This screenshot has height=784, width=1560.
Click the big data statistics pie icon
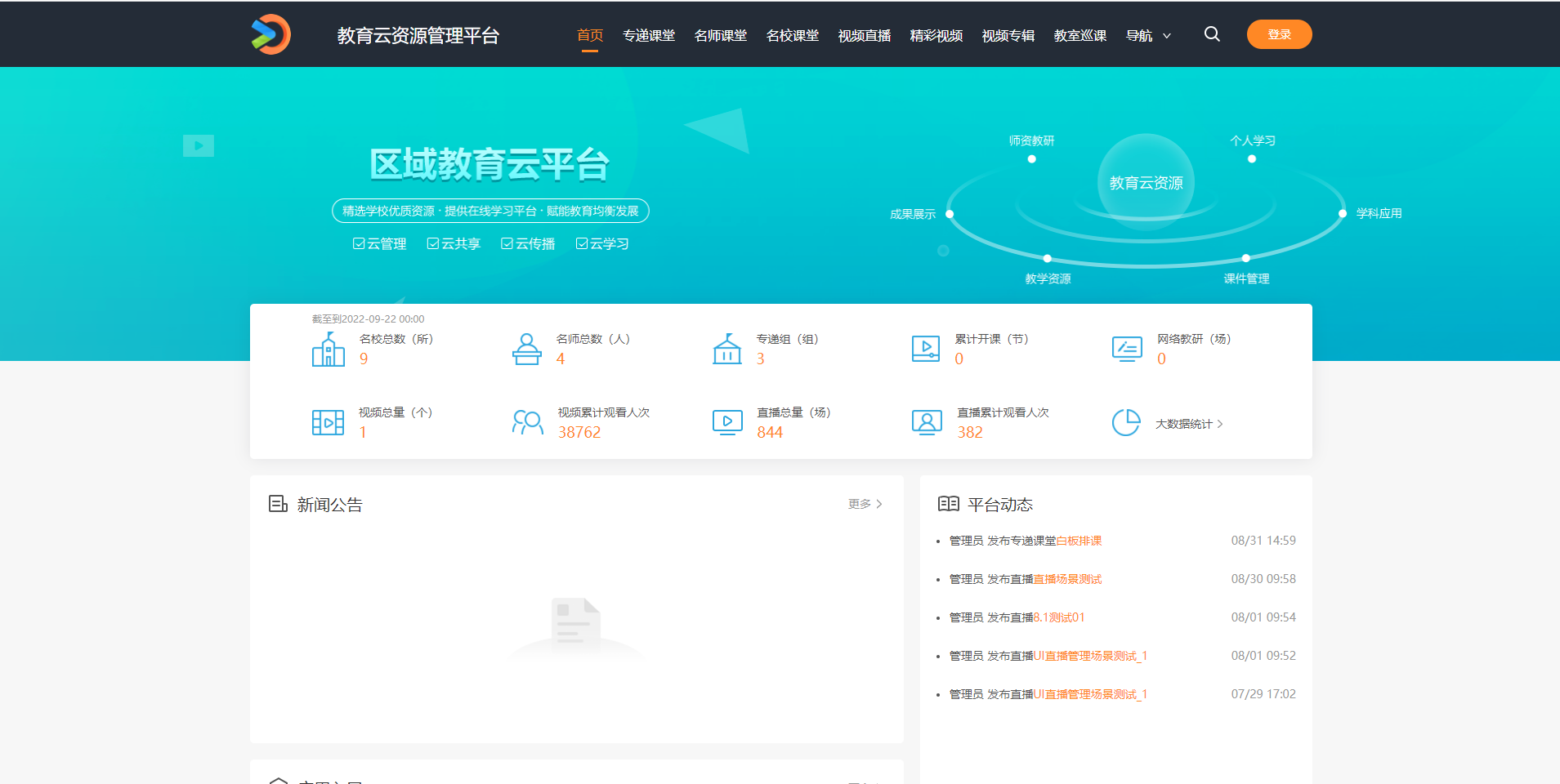click(1126, 423)
